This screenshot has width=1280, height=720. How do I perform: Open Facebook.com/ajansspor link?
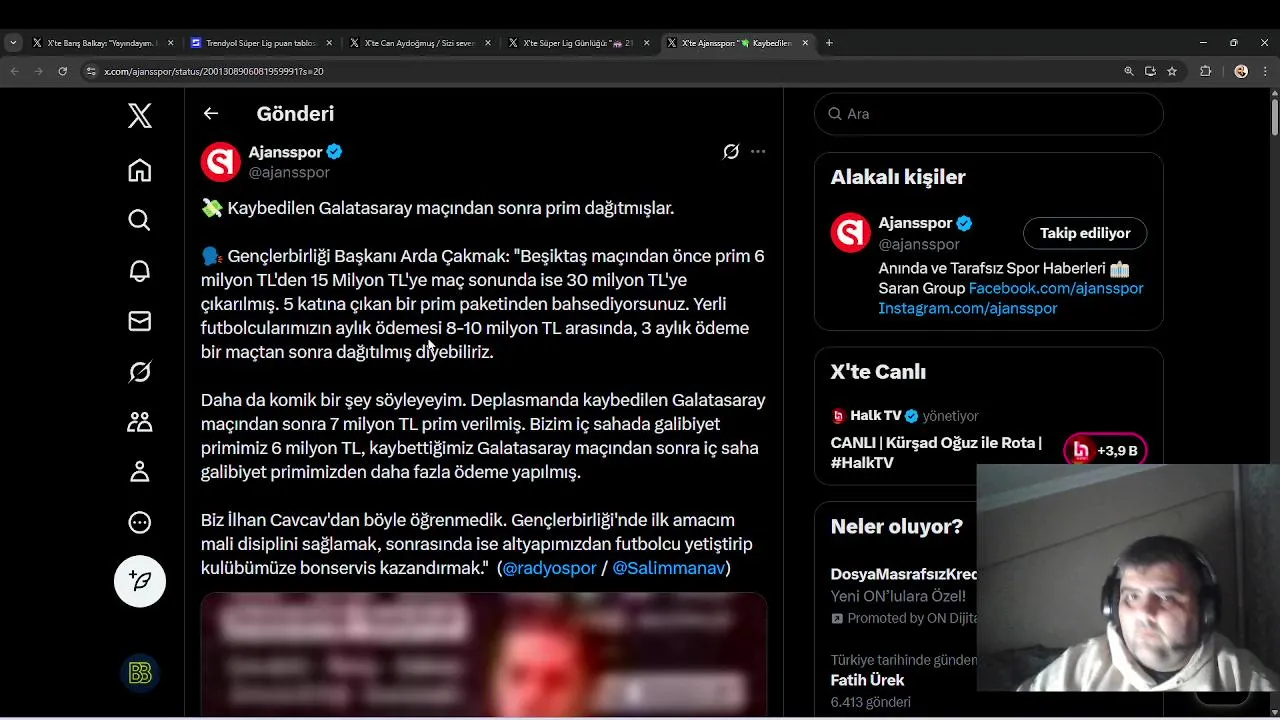[1056, 288]
